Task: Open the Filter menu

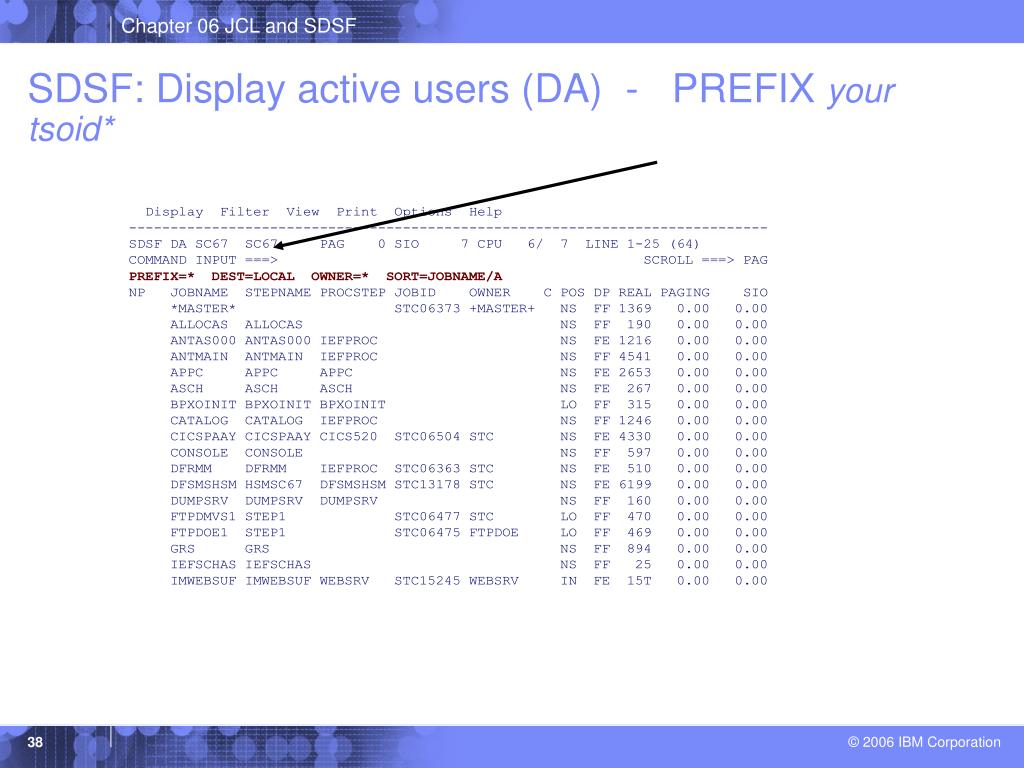Action: (x=245, y=212)
